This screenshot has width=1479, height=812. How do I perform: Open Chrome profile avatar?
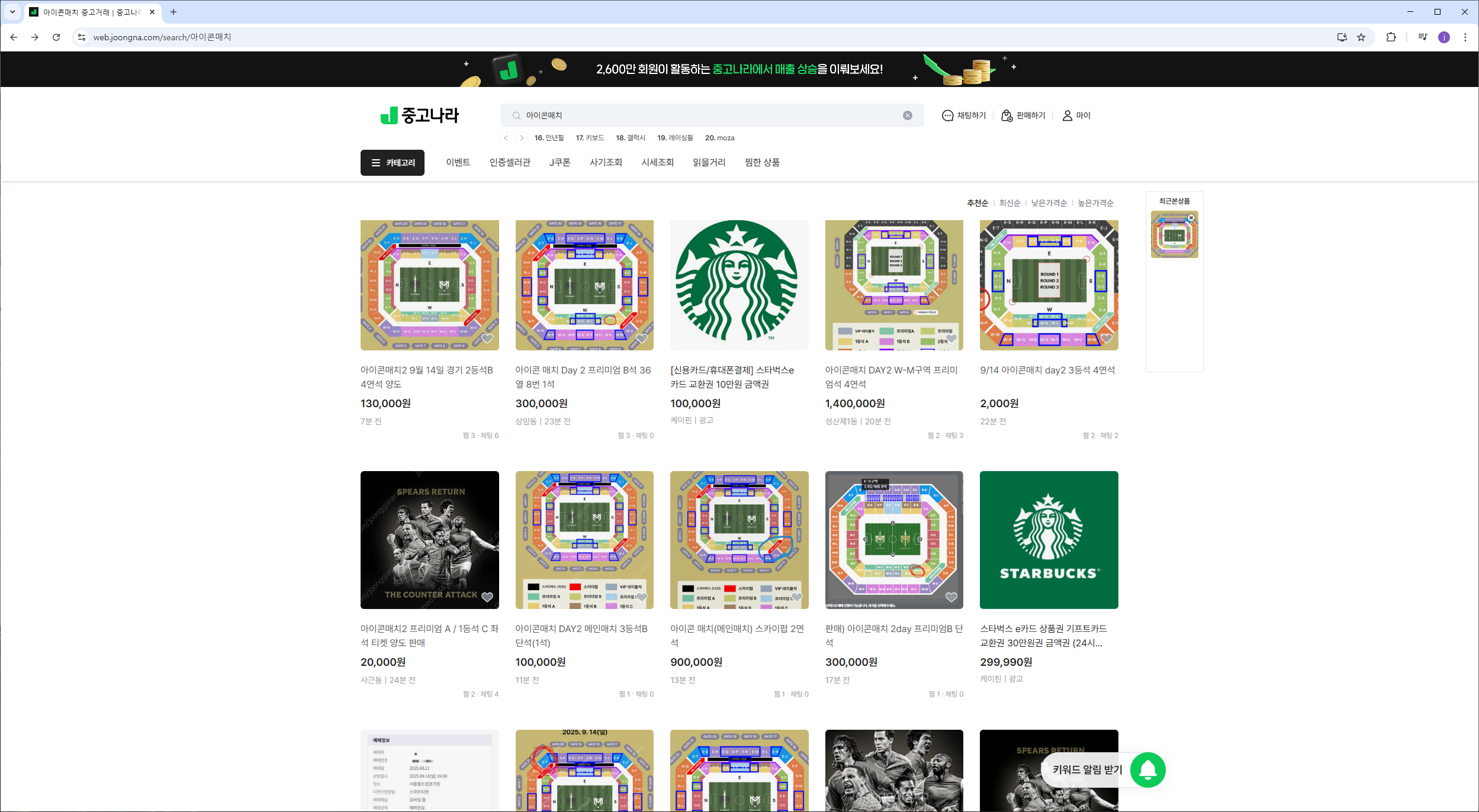tap(1444, 37)
